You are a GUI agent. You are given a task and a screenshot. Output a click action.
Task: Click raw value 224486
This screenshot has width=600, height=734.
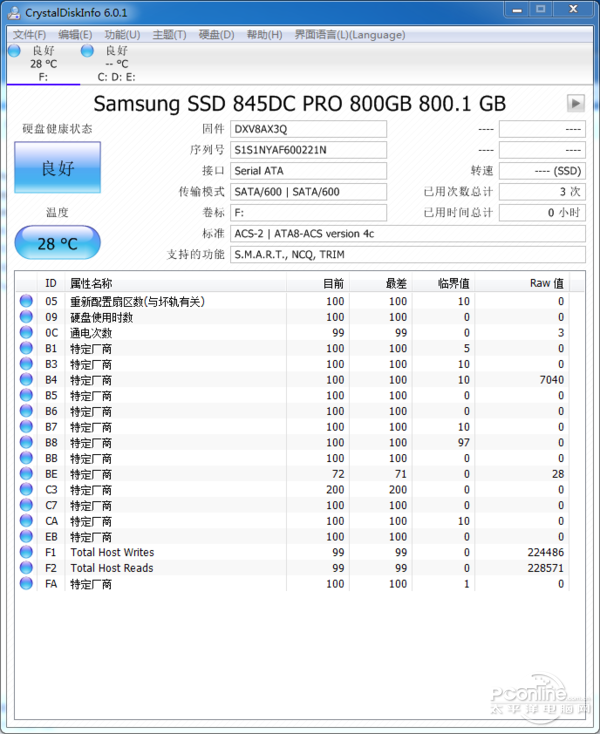coord(545,552)
